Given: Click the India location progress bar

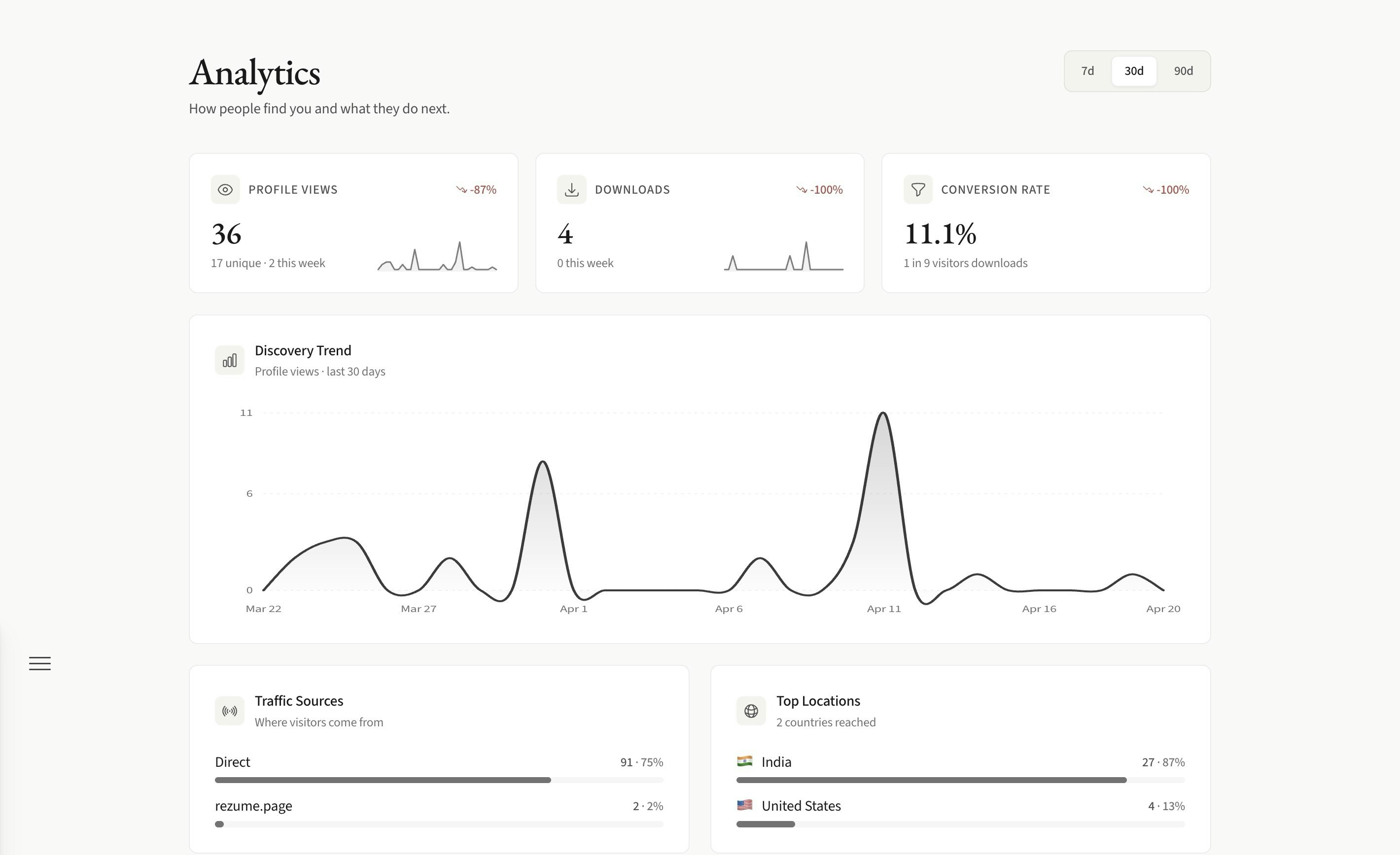Looking at the screenshot, I should 931,780.
